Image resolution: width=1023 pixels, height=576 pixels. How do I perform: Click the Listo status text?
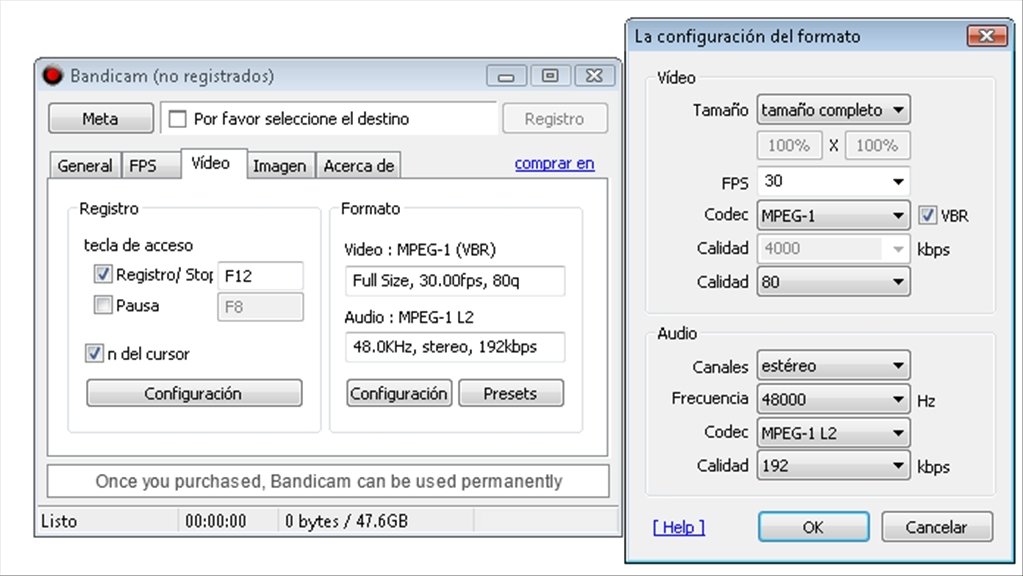click(x=59, y=521)
